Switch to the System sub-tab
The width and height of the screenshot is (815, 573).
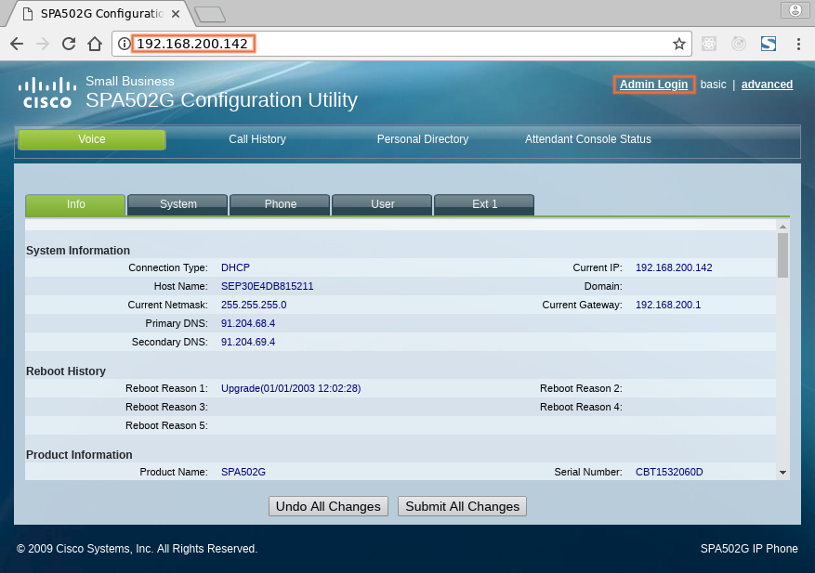click(178, 204)
